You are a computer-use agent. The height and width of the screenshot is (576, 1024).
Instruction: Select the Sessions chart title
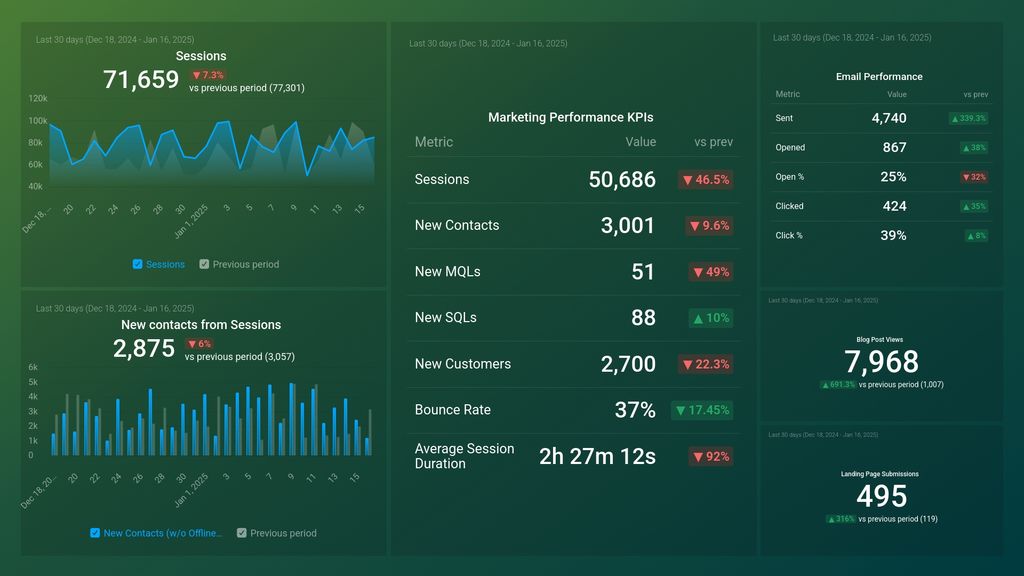click(201, 56)
